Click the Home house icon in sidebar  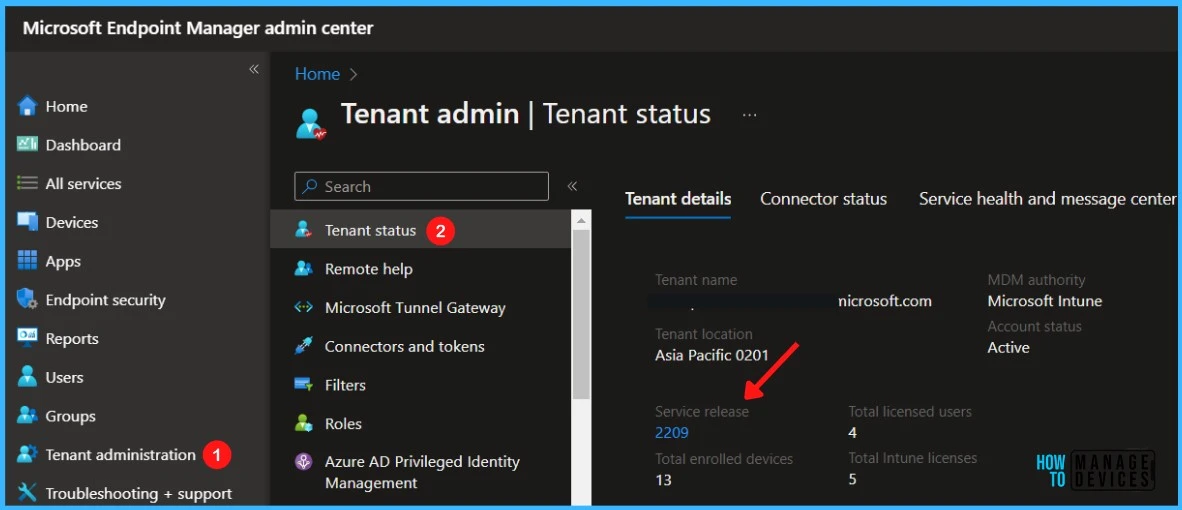[x=27, y=106]
